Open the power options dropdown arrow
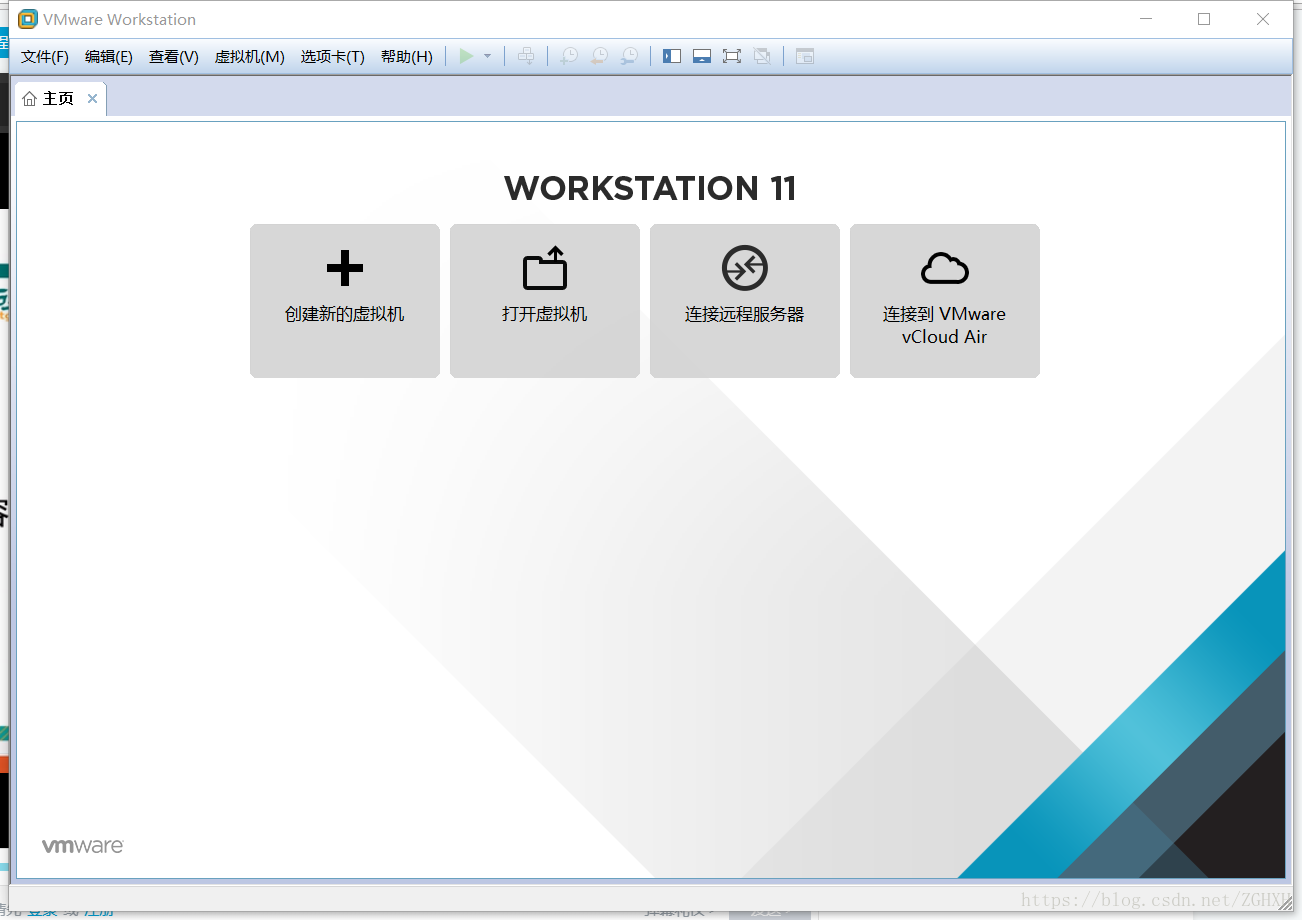This screenshot has height=920, width=1302. point(488,56)
